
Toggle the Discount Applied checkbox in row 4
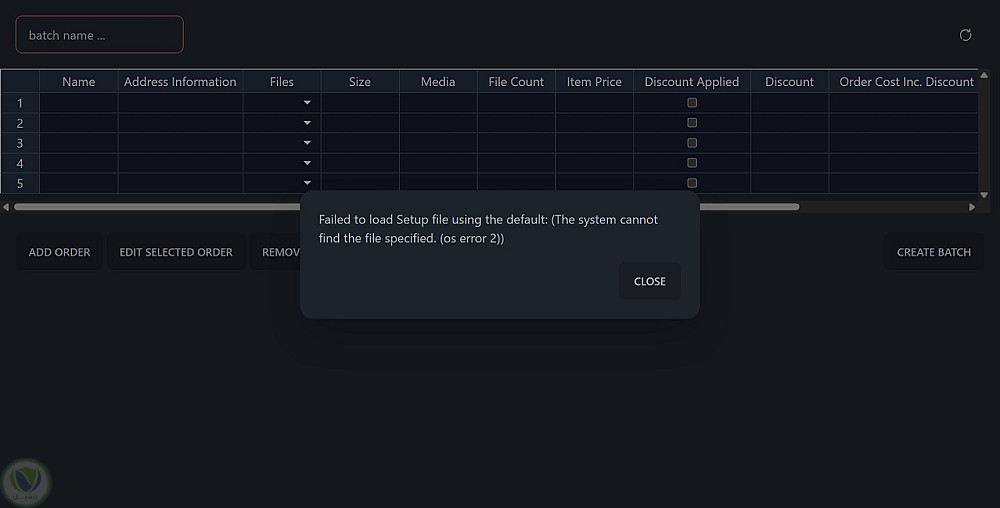point(692,163)
